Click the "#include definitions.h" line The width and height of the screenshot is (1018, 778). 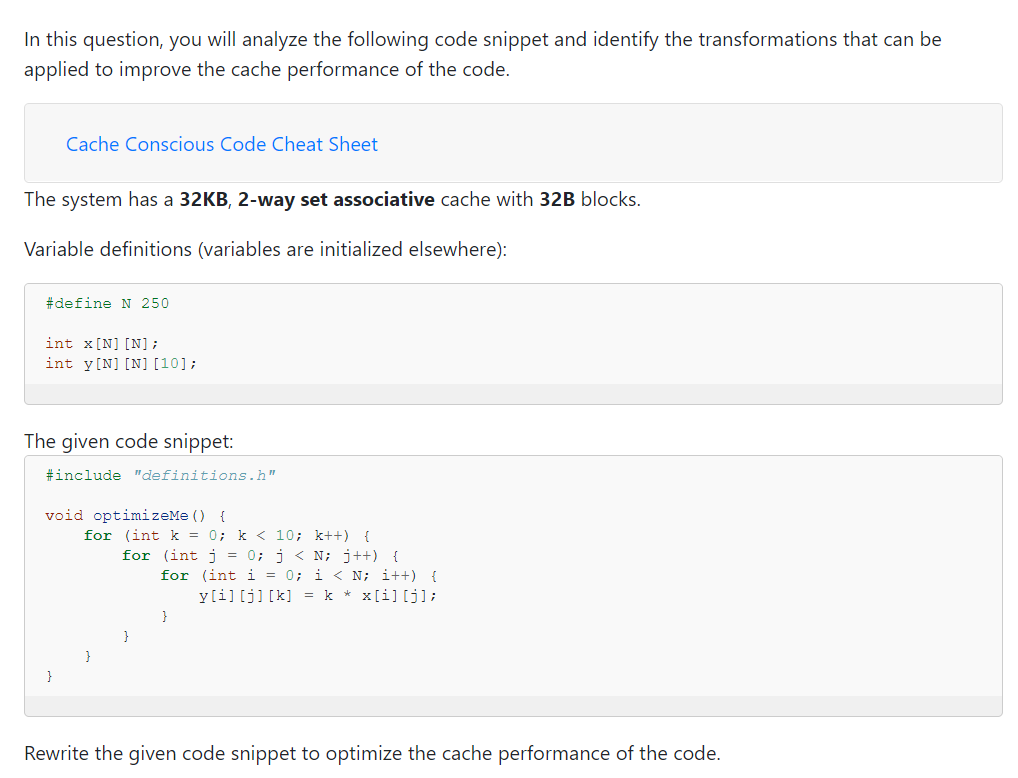pyautogui.click(x=160, y=475)
